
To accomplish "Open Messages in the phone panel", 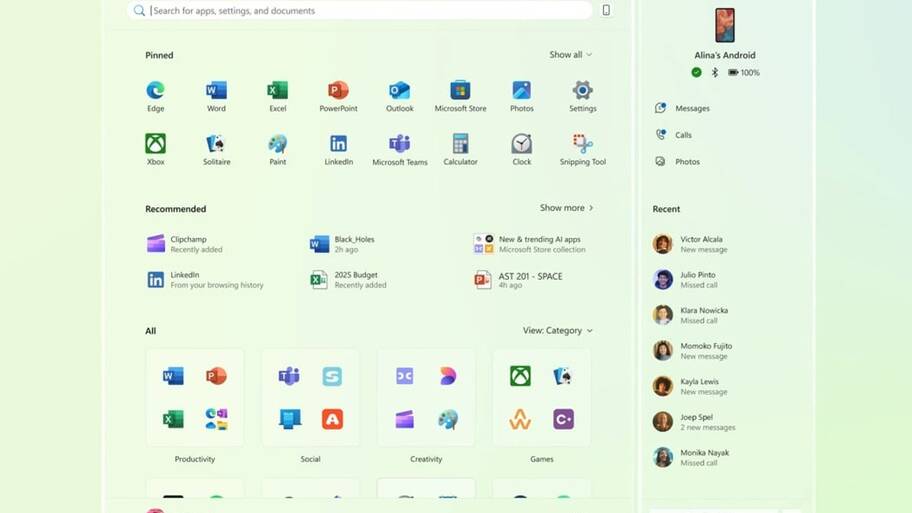I will pyautogui.click(x=682, y=108).
